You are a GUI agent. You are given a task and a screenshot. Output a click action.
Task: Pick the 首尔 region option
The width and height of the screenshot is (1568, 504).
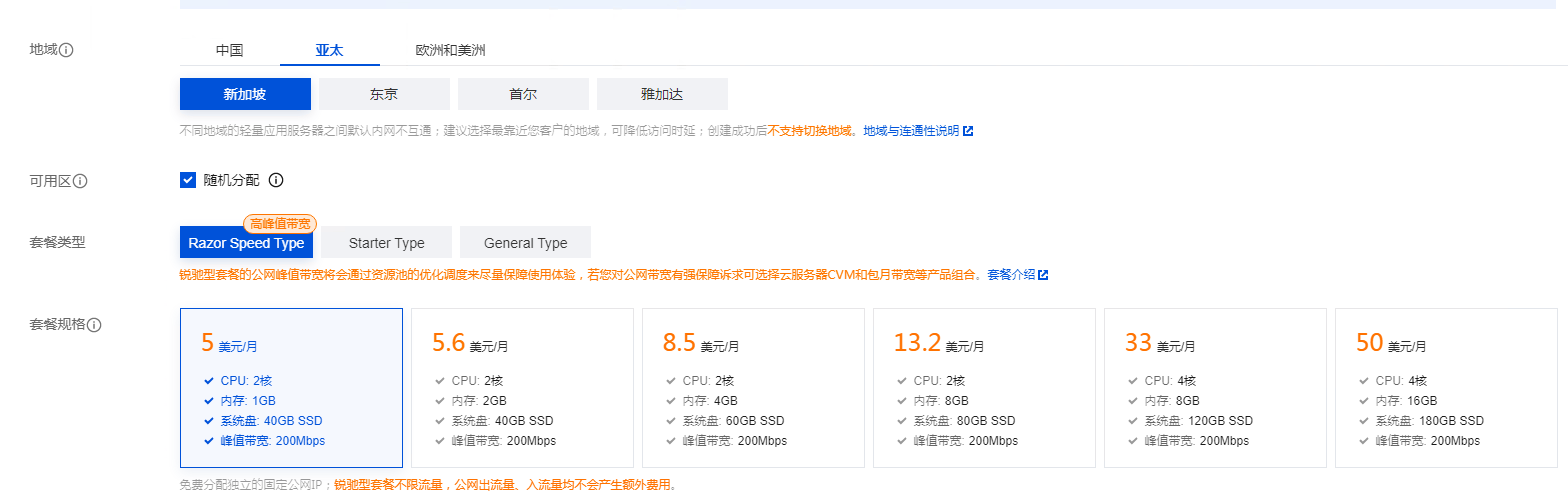[523, 94]
